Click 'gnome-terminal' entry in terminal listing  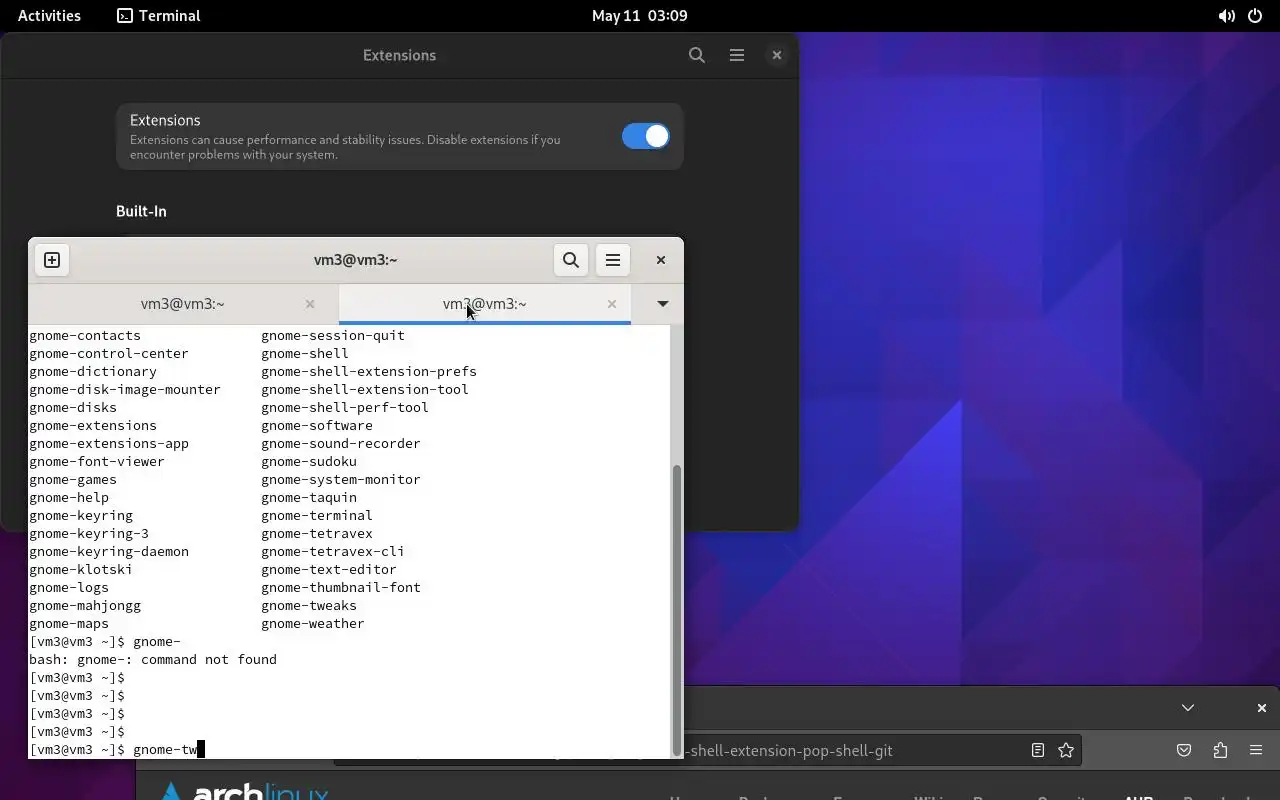pyautogui.click(x=317, y=515)
